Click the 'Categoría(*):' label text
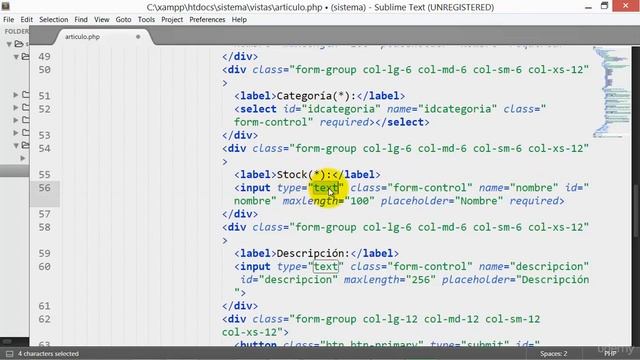 point(316,96)
